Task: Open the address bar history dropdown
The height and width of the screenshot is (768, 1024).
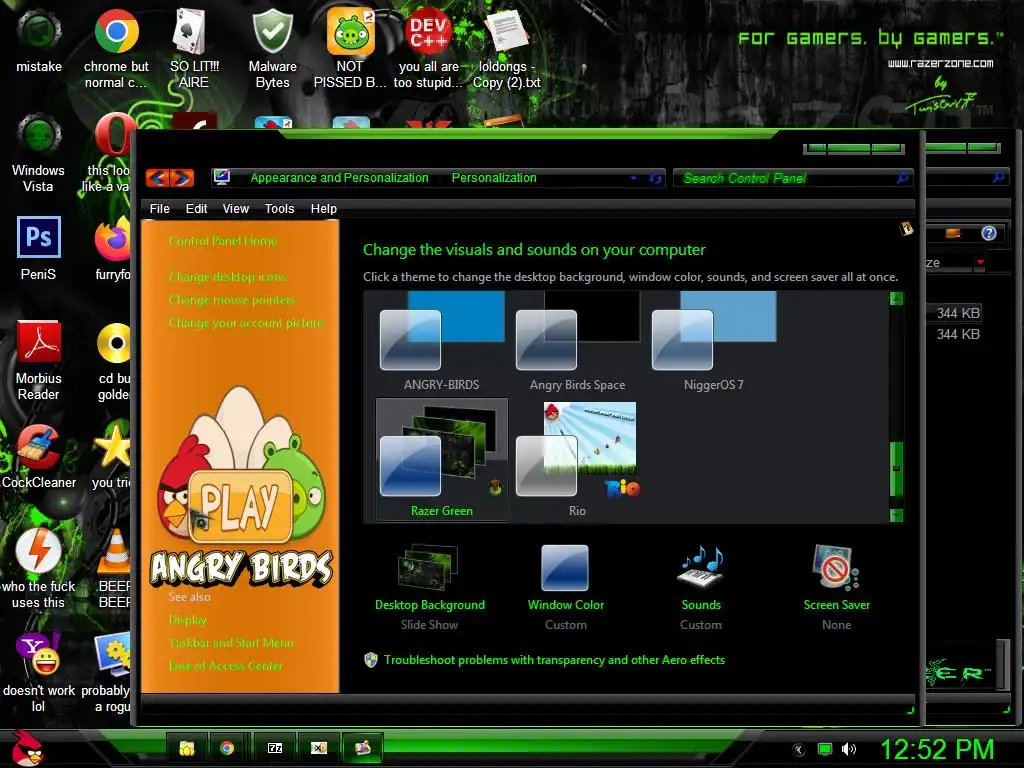Action: [x=633, y=178]
